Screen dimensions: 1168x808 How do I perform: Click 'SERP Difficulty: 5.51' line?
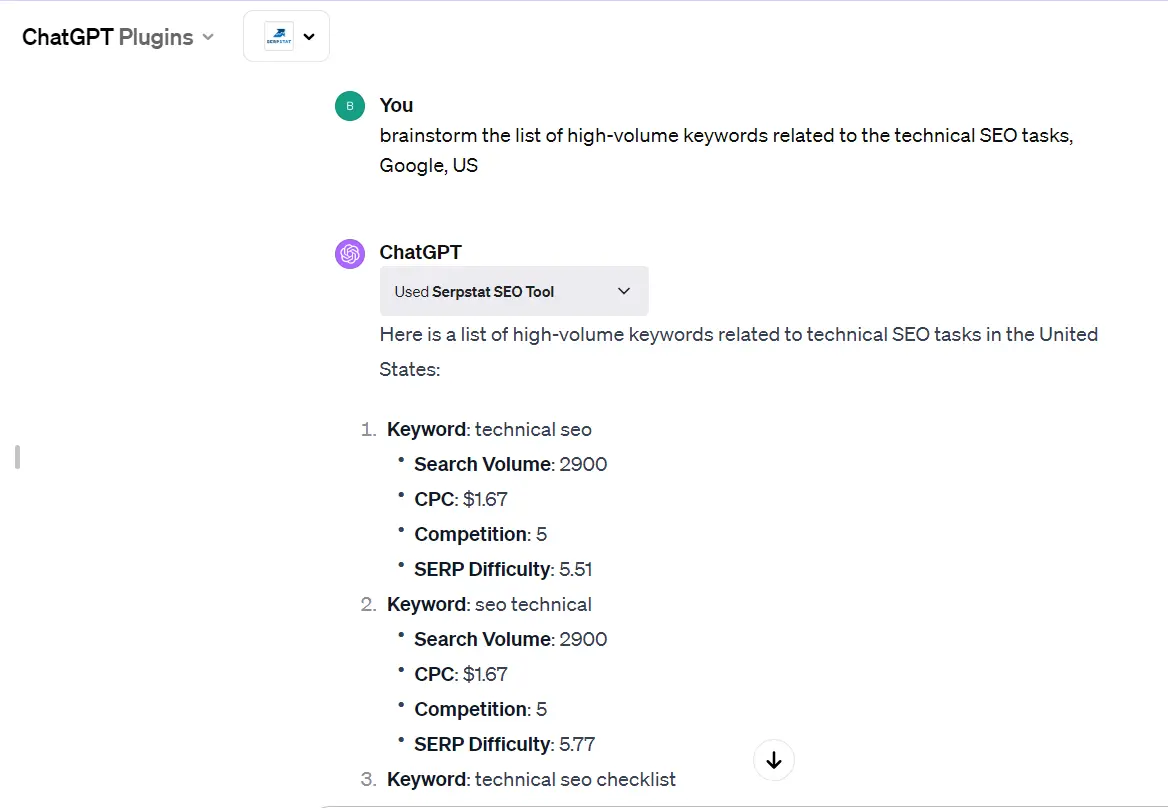coord(503,569)
